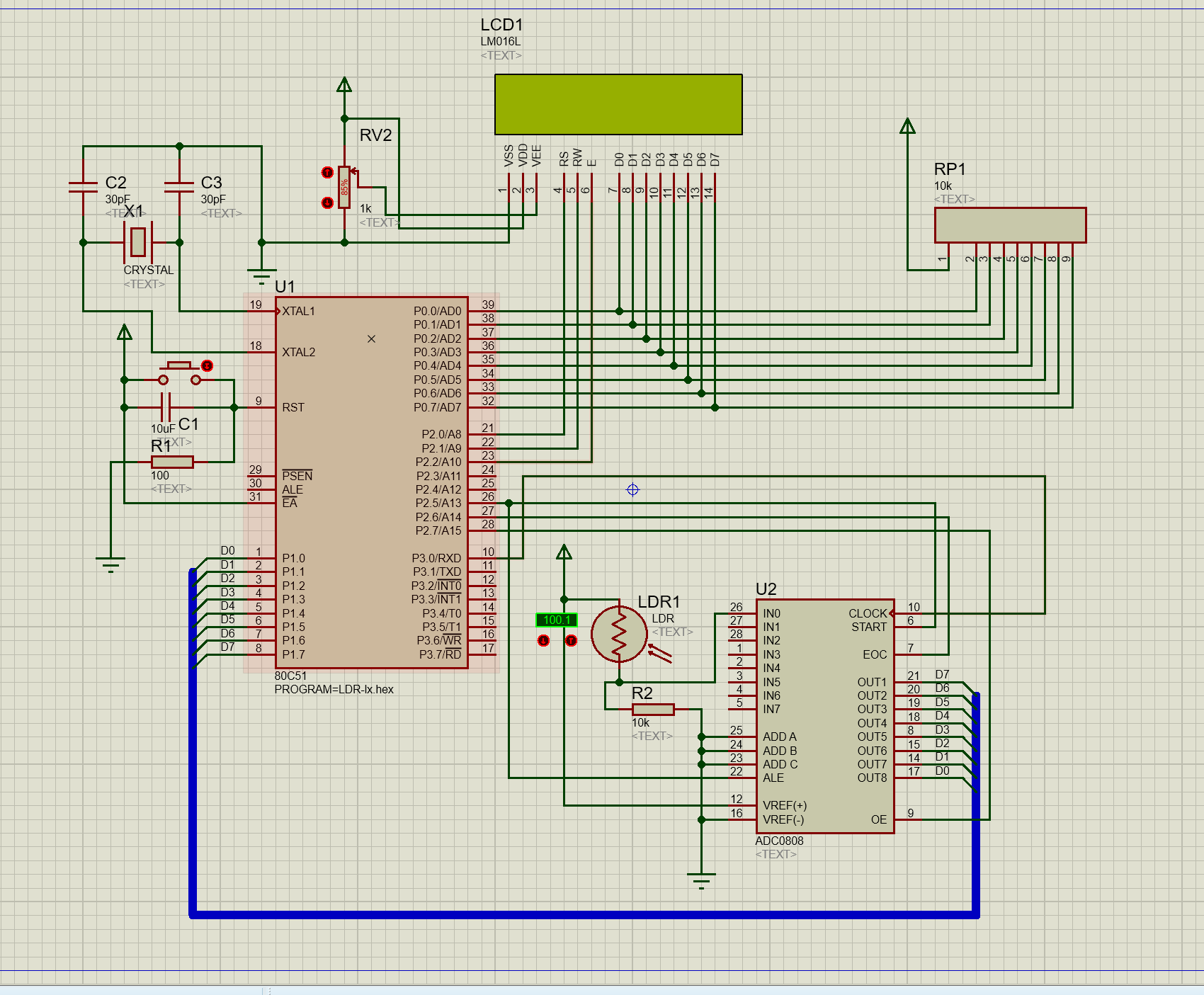Click the X1 crystal component
Viewport: 1204px width, 995px height.
pyautogui.click(x=138, y=242)
